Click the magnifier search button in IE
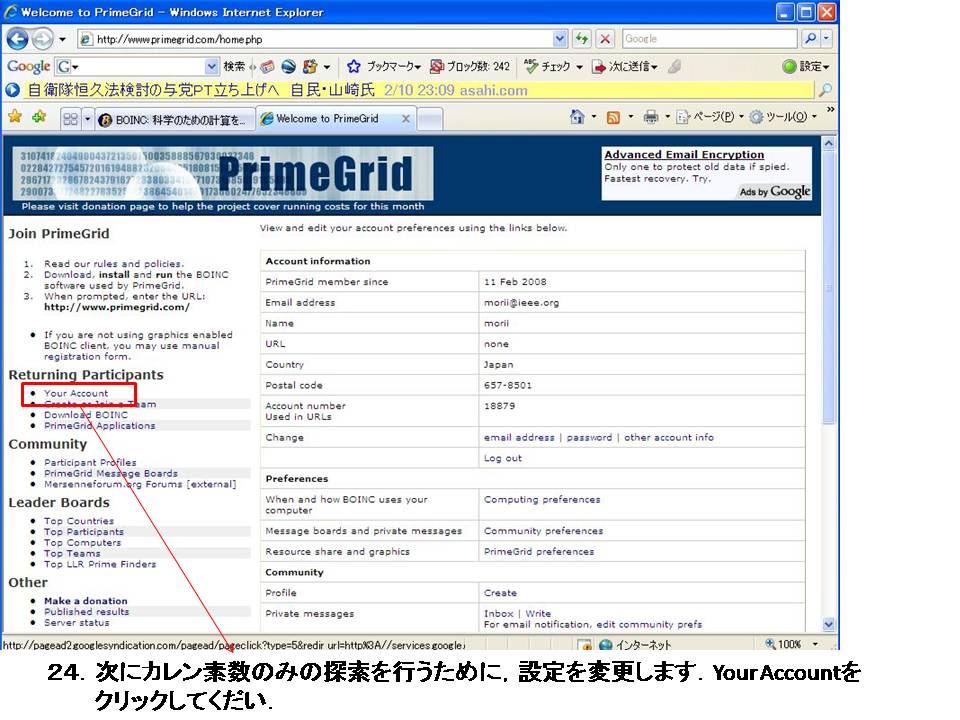 (810, 39)
